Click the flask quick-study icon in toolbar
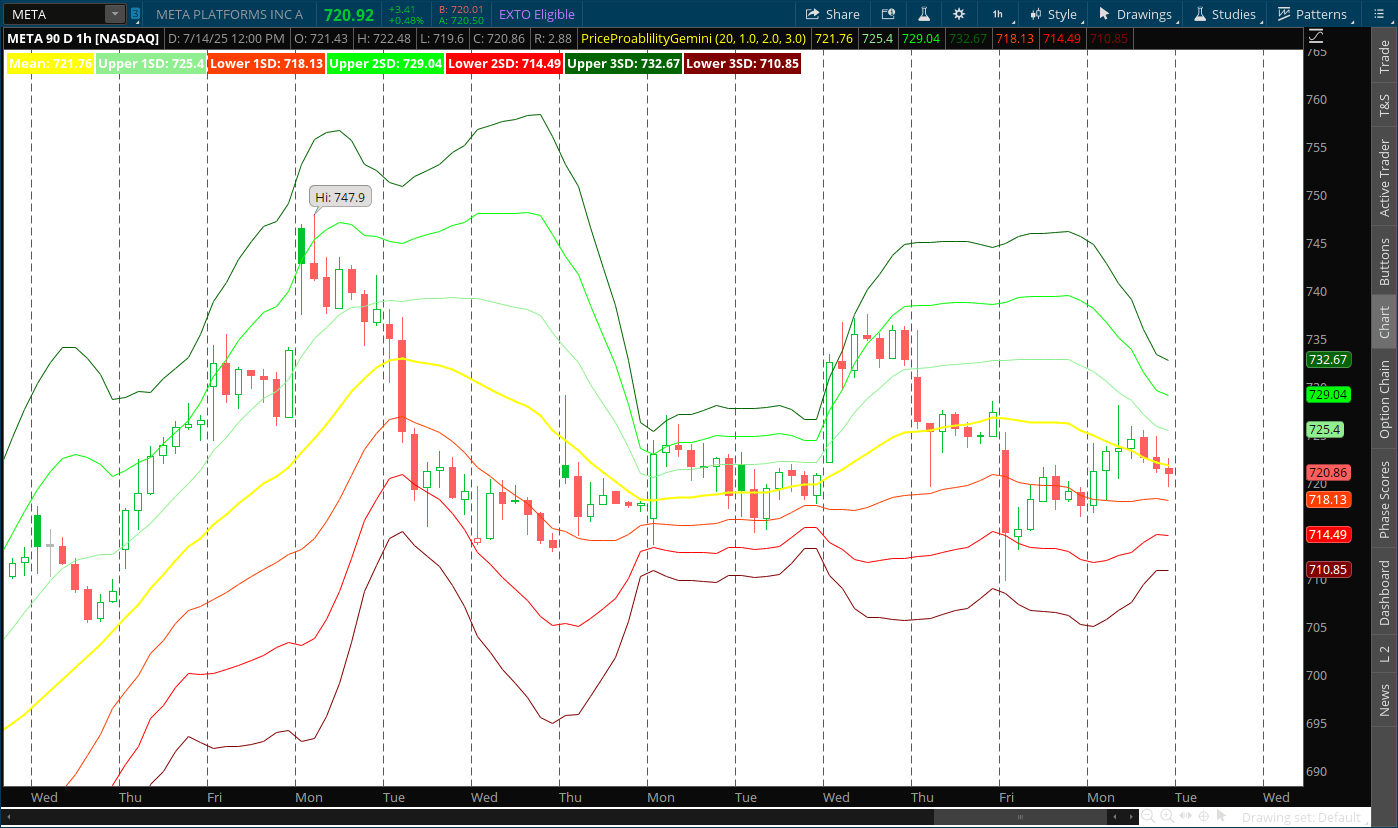The width and height of the screenshot is (1398, 828). (924, 14)
